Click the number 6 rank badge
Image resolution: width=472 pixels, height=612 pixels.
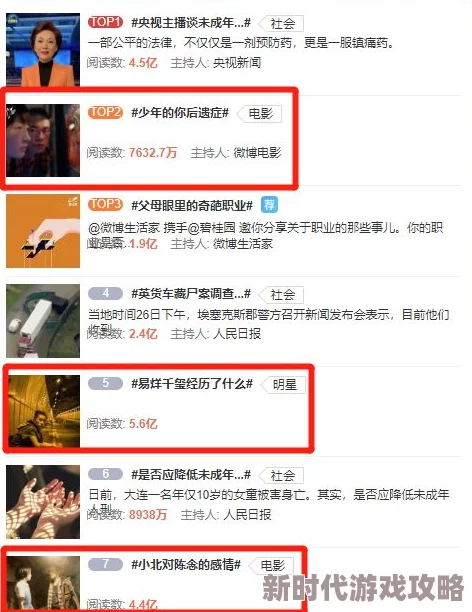(x=105, y=474)
